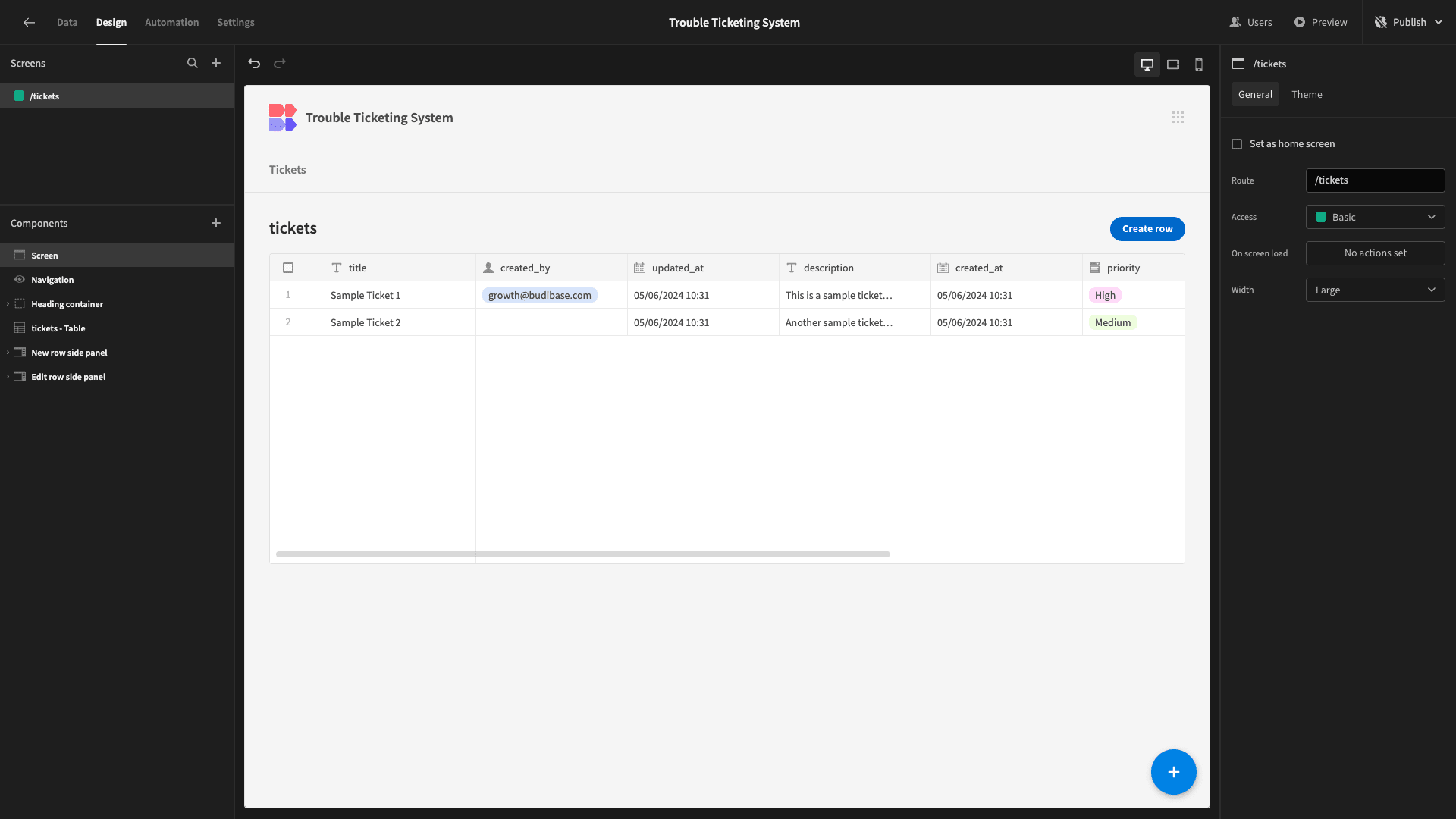This screenshot has height=819, width=1456.
Task: Start the app Preview
Action: (x=1320, y=23)
